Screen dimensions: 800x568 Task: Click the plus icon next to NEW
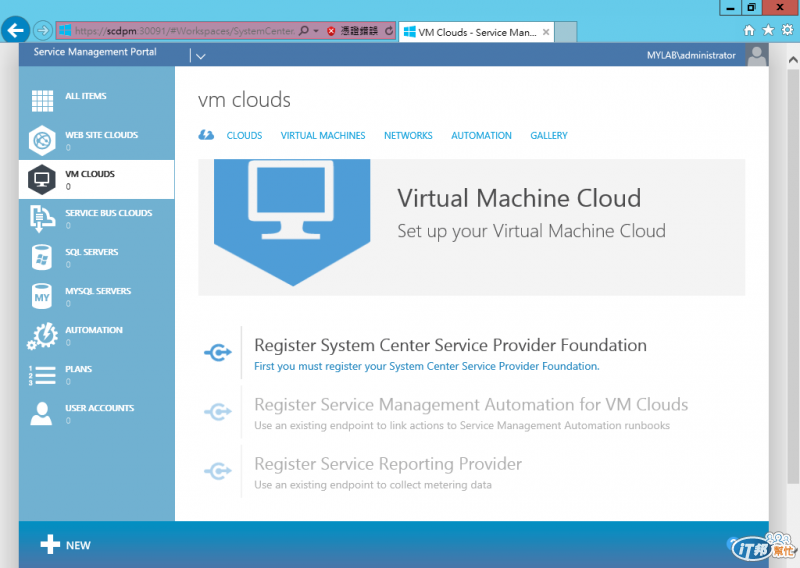pyautogui.click(x=50, y=544)
